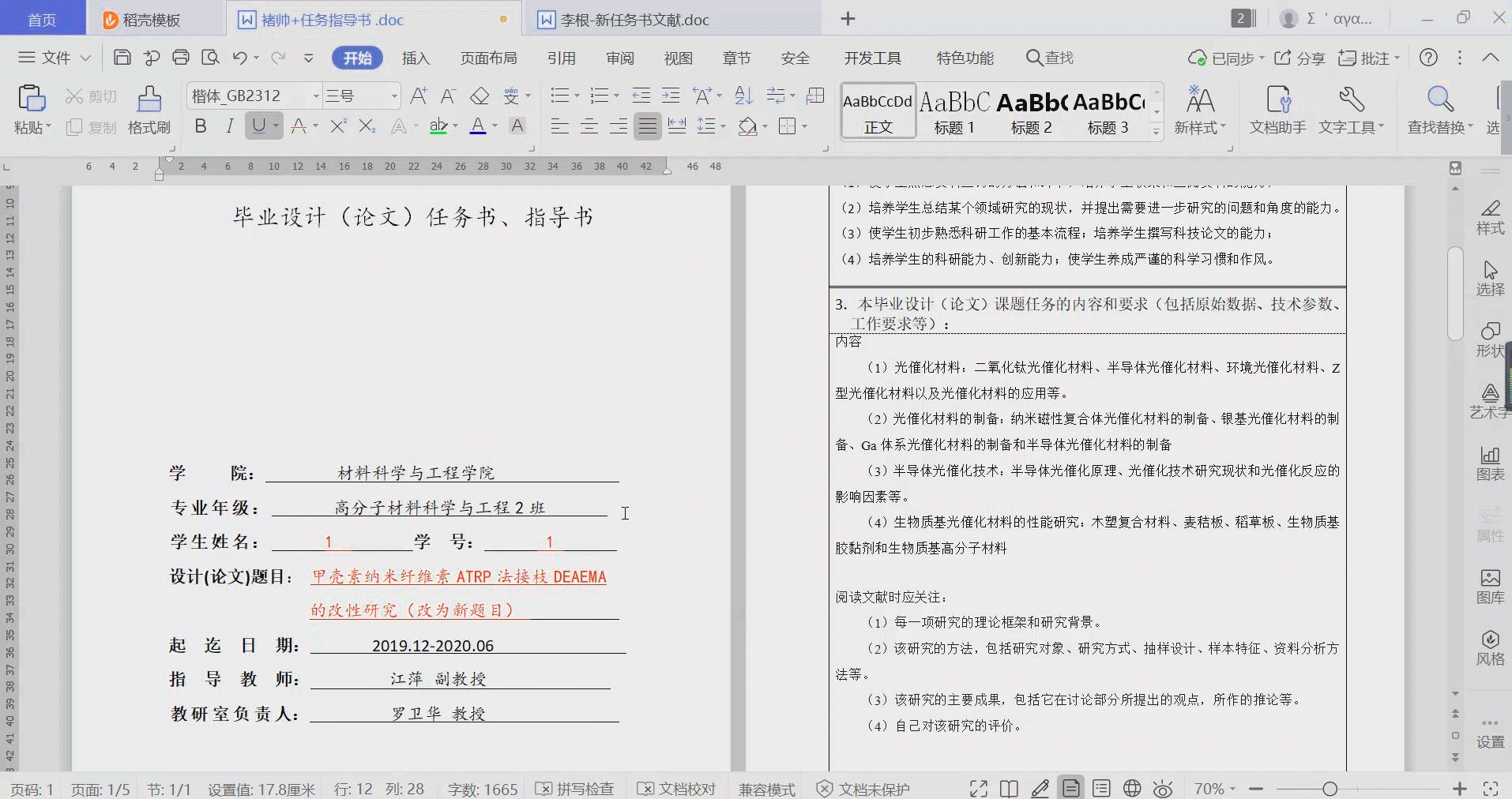
Task: Align text left
Action: [x=559, y=126]
